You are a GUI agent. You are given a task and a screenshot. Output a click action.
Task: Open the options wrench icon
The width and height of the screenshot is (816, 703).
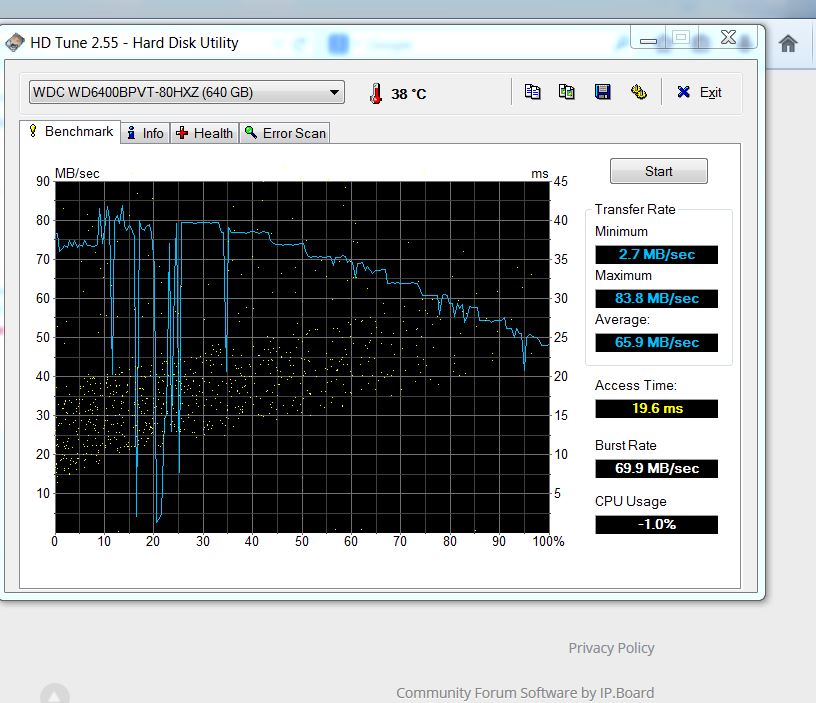(x=638, y=92)
